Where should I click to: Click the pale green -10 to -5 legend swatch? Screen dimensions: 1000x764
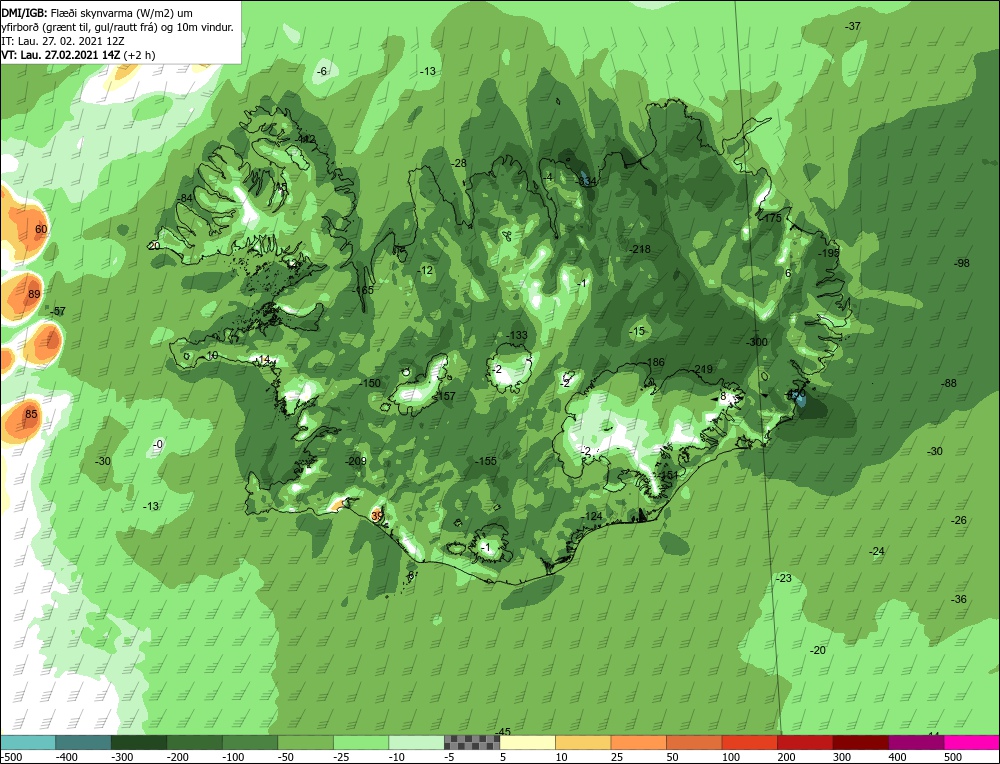point(416,742)
